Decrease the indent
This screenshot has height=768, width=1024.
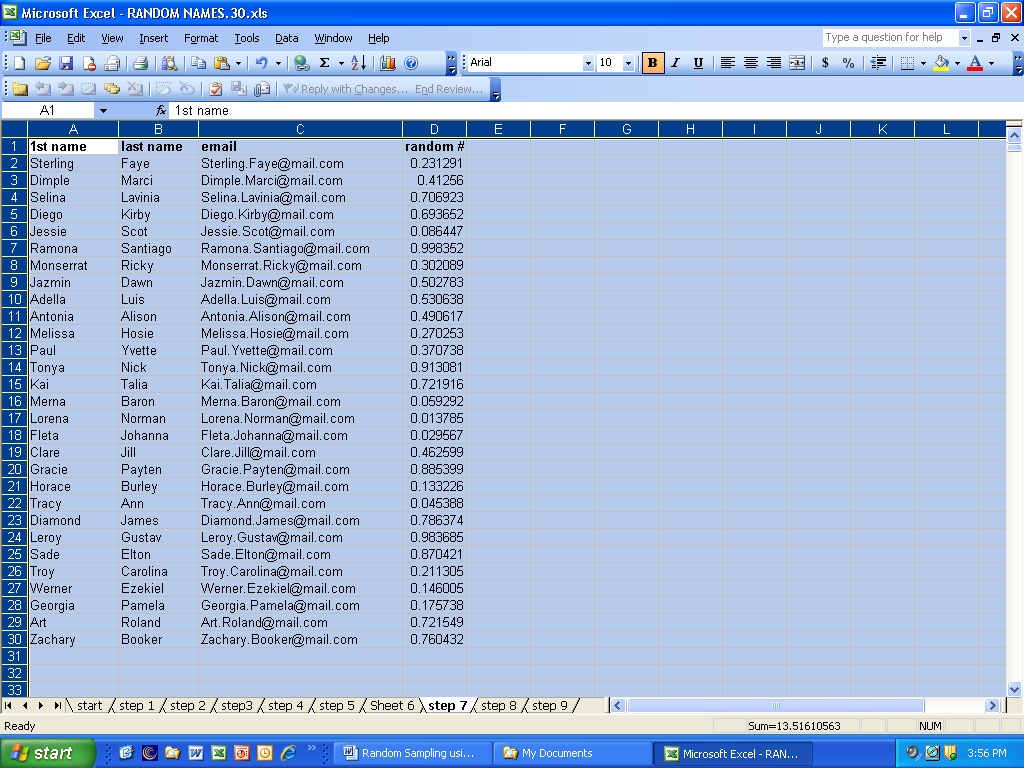(x=878, y=63)
